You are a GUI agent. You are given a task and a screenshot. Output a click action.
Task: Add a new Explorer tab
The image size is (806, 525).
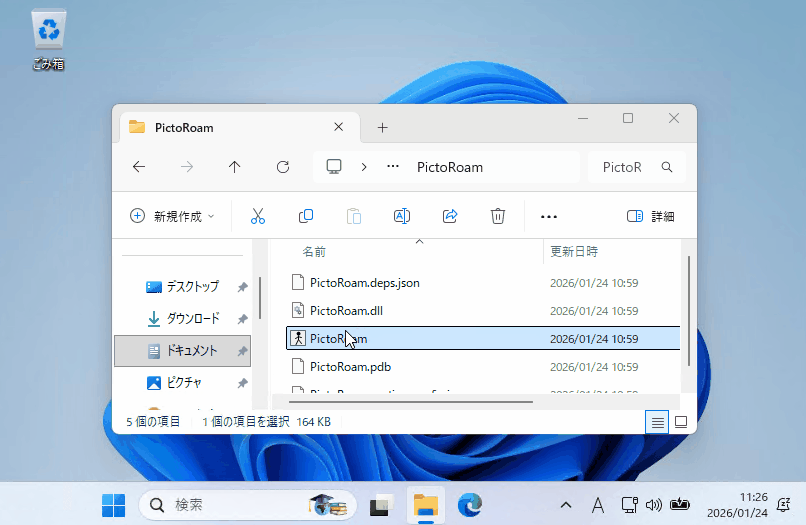[x=382, y=128]
